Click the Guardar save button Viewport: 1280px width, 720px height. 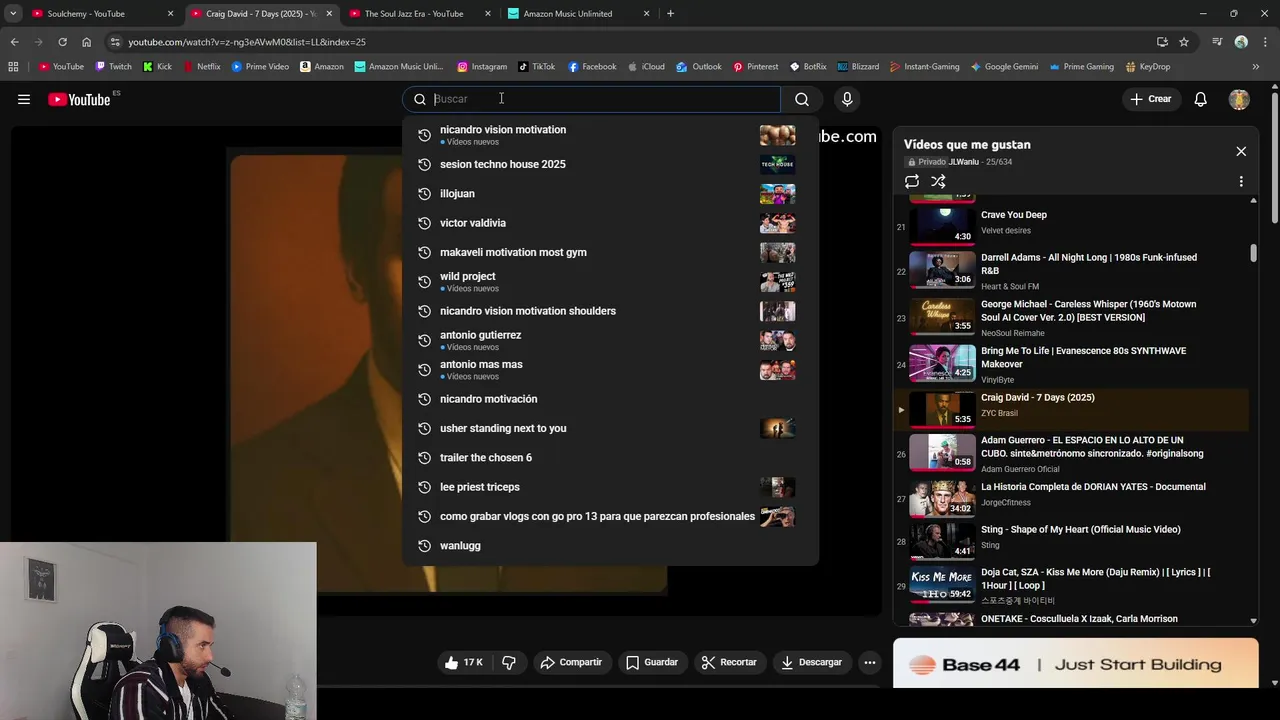(x=652, y=662)
